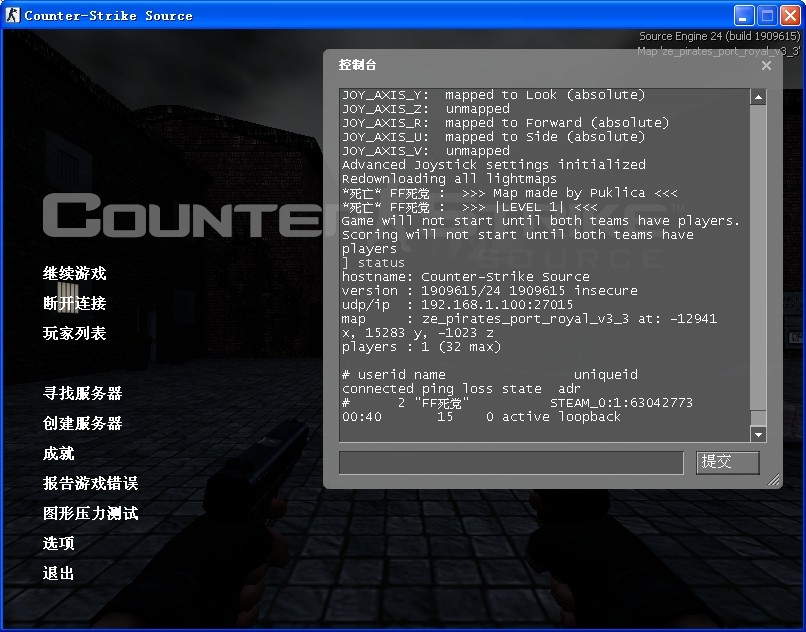Close the 控制台 console window
Image resolution: width=806 pixels, height=632 pixels.
tap(766, 65)
